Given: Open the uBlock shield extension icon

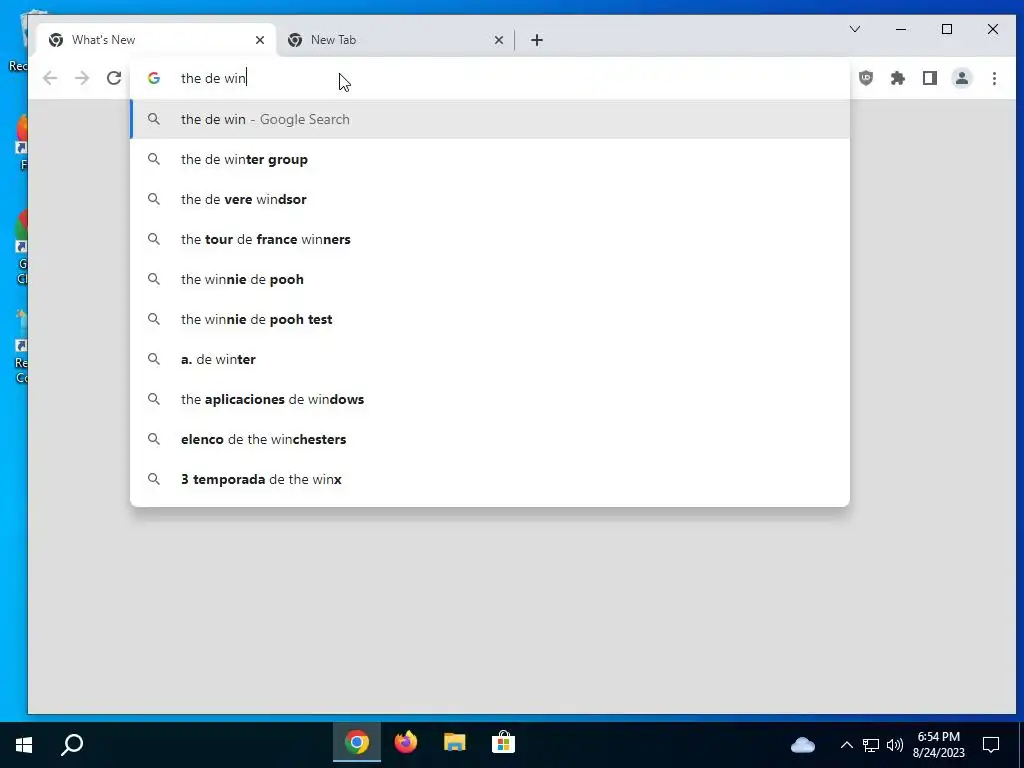Looking at the screenshot, I should click(x=866, y=78).
